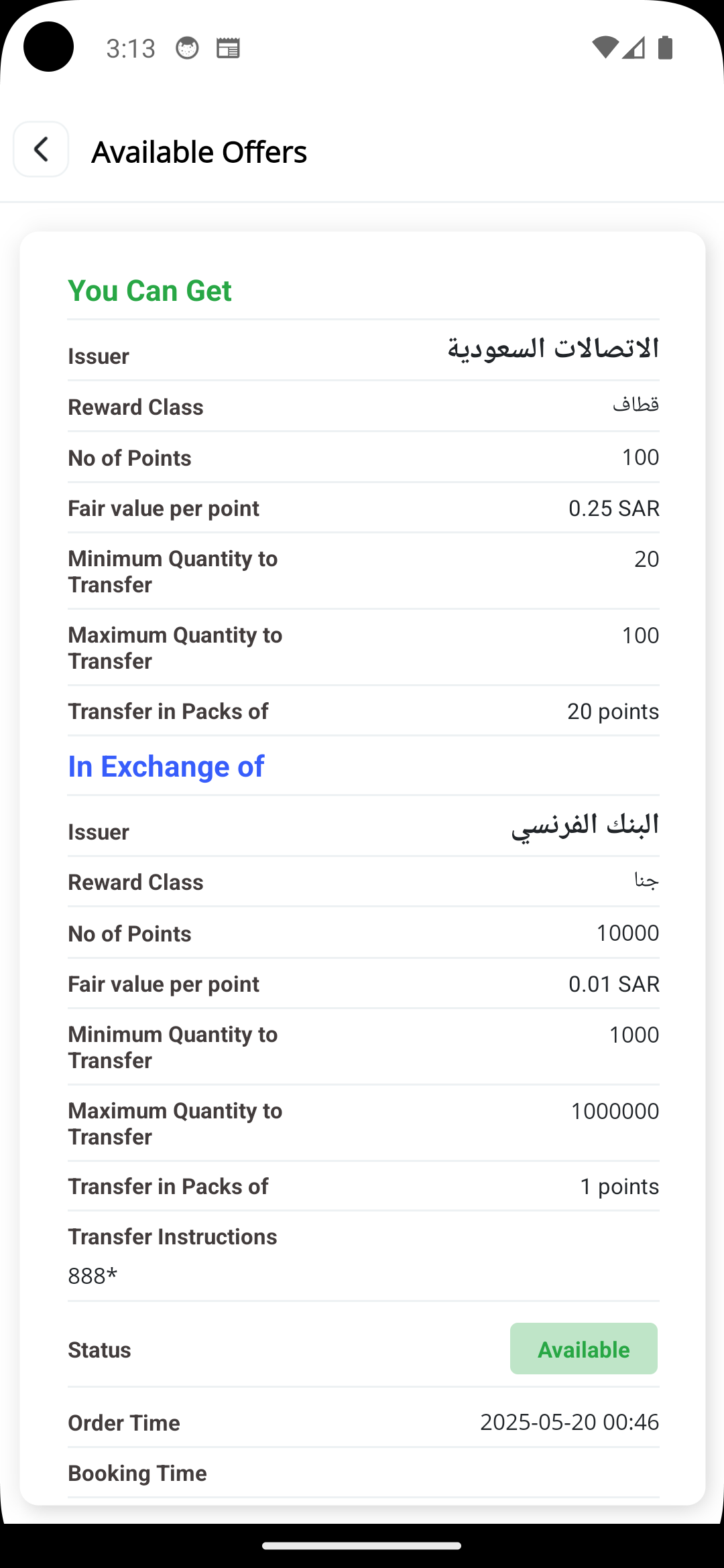Tap the calendar notification icon

pos(228,48)
